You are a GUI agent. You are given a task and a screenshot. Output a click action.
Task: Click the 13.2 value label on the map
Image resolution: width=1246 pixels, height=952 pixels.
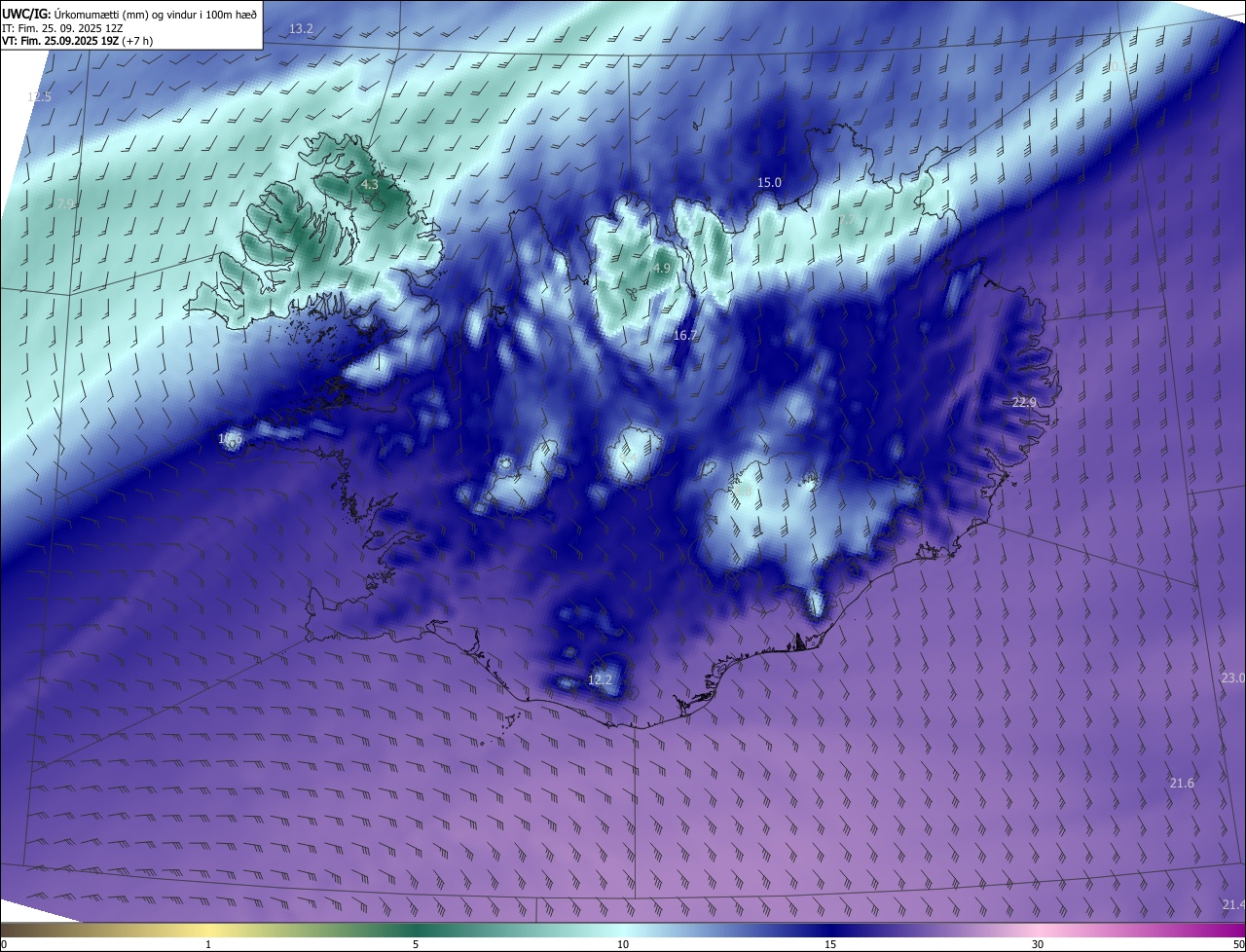pos(302,29)
